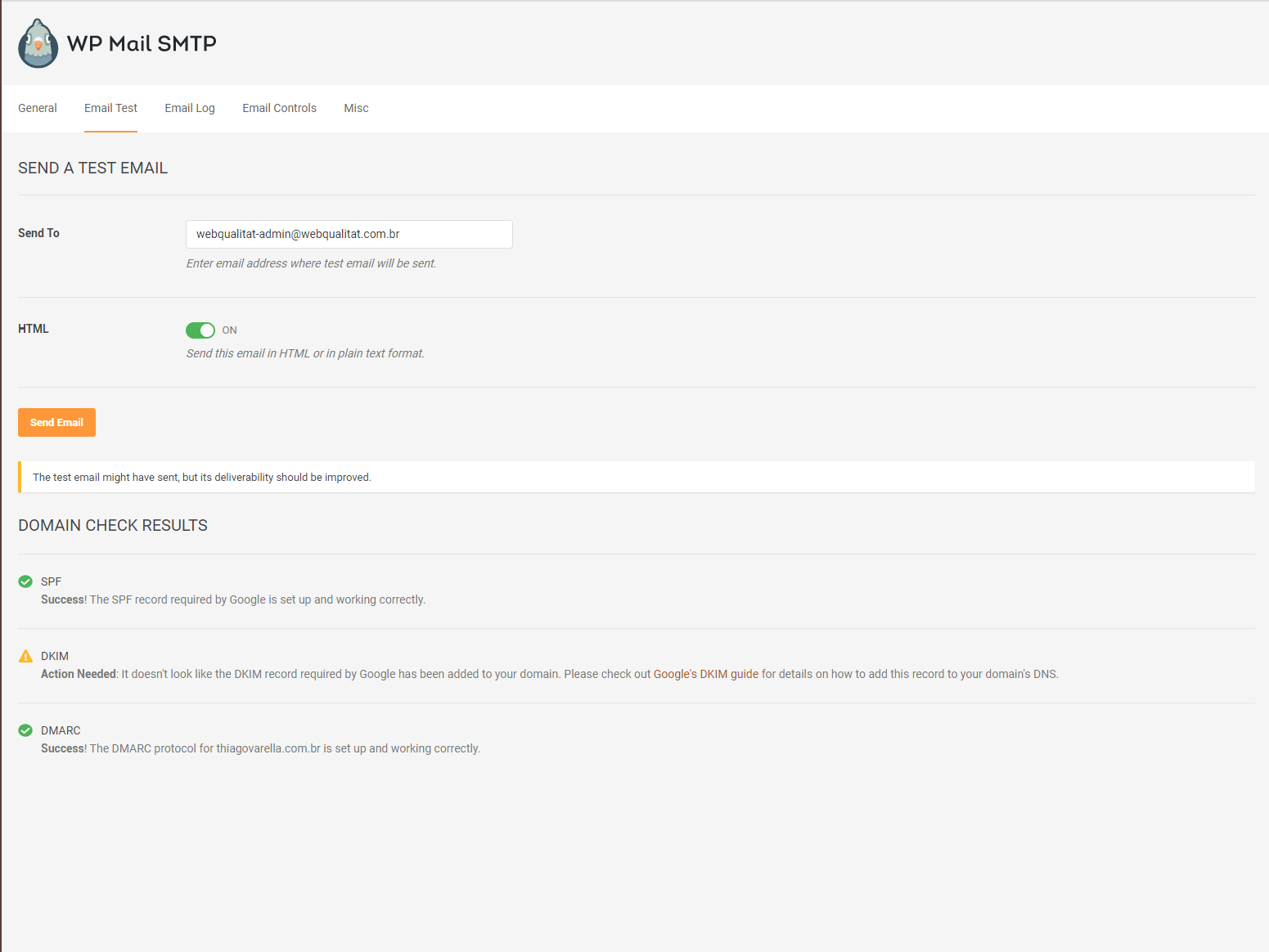This screenshot has width=1269, height=952.
Task: Select the Email Test tab
Action: [110, 108]
